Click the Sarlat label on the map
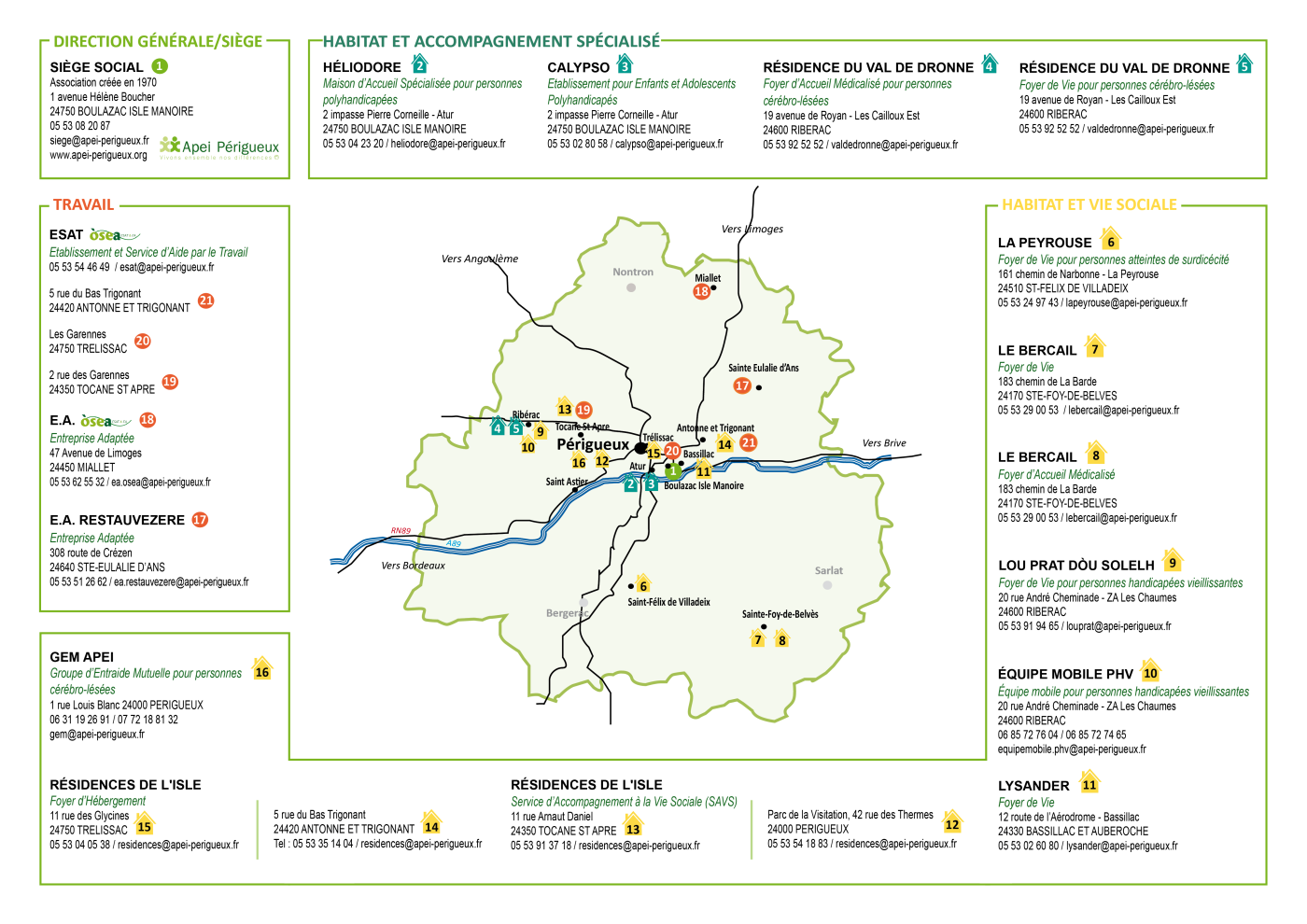This screenshot has height=924, width=1307. [x=828, y=570]
